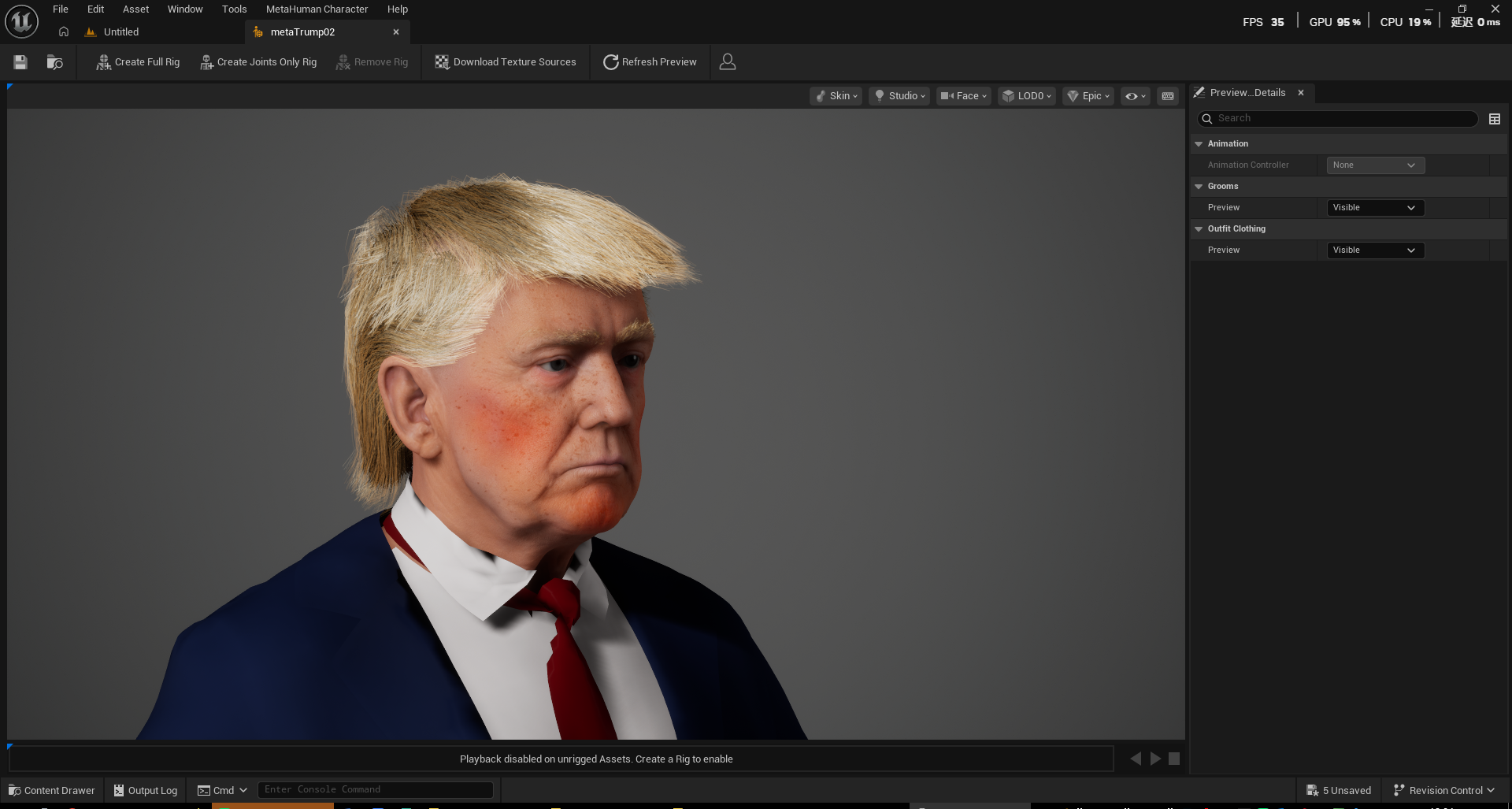Focus the Details Search field
1512x809 pixels.
[x=1337, y=118]
